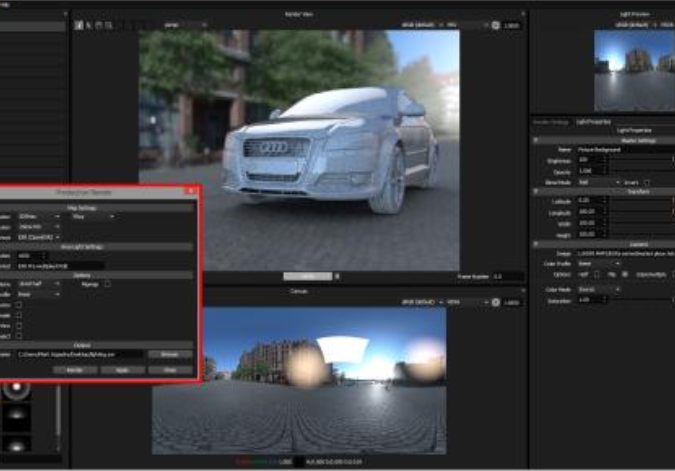Click the Area Light format text field

(x=60, y=266)
